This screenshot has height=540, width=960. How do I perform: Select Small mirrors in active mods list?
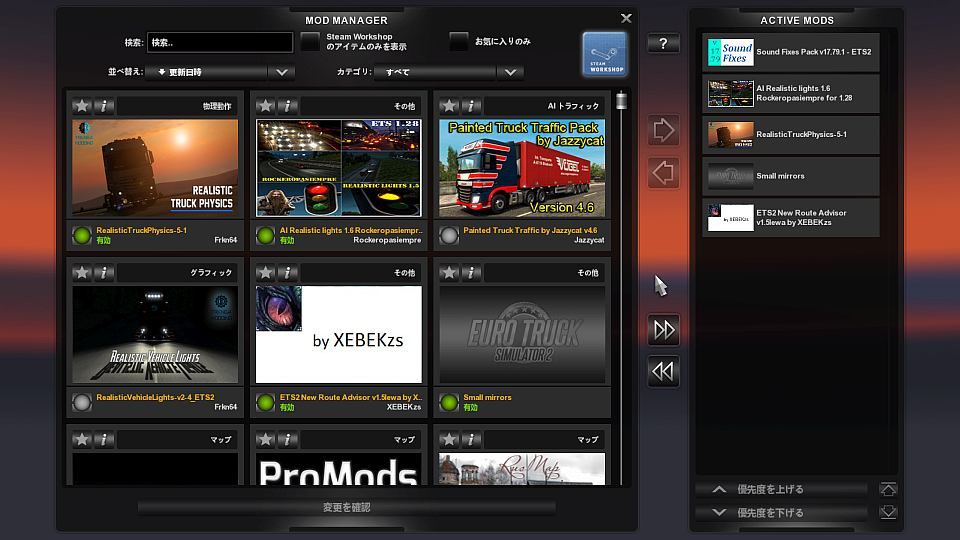point(791,176)
